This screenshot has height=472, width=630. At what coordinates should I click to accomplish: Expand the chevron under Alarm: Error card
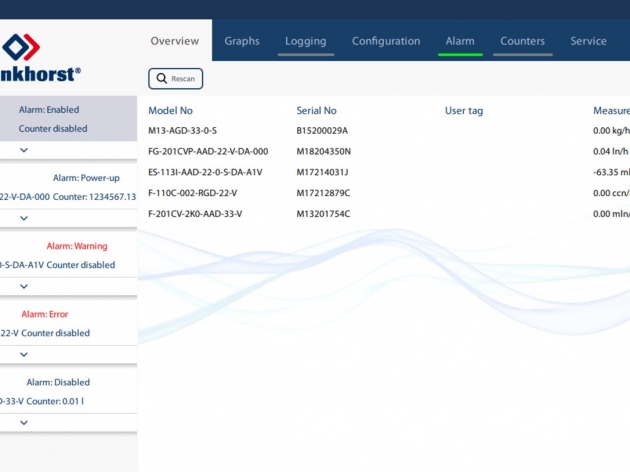click(24, 354)
